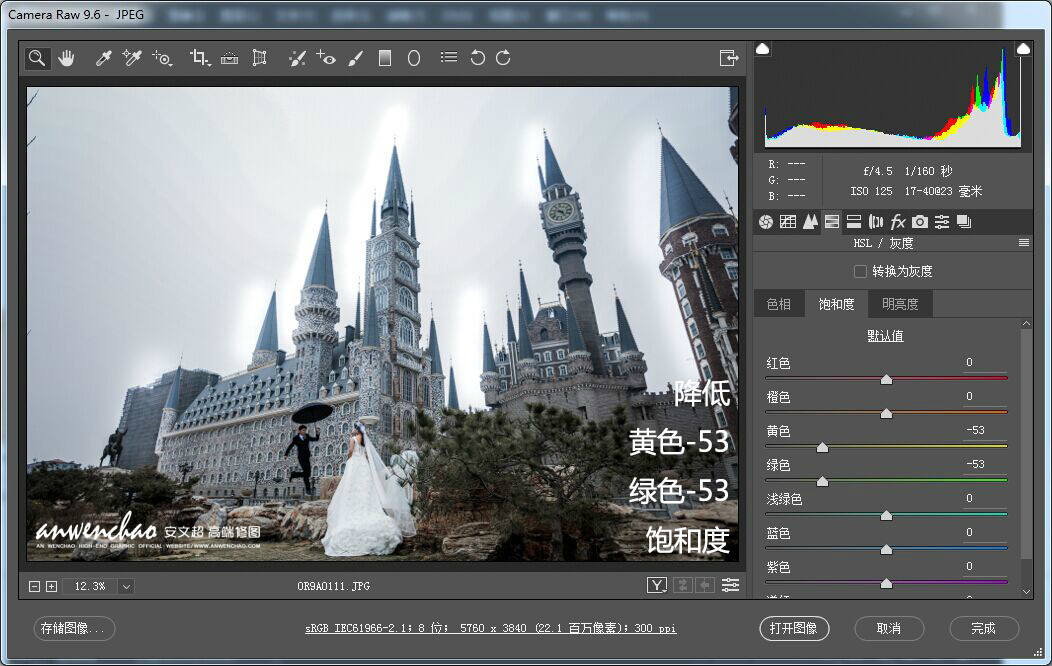
Task: Open the Effects fx panel icon
Action: [898, 222]
